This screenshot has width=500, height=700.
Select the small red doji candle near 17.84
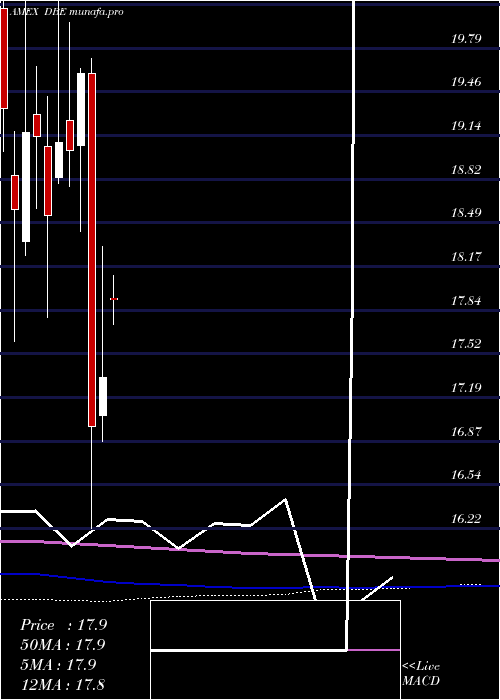coord(114,299)
